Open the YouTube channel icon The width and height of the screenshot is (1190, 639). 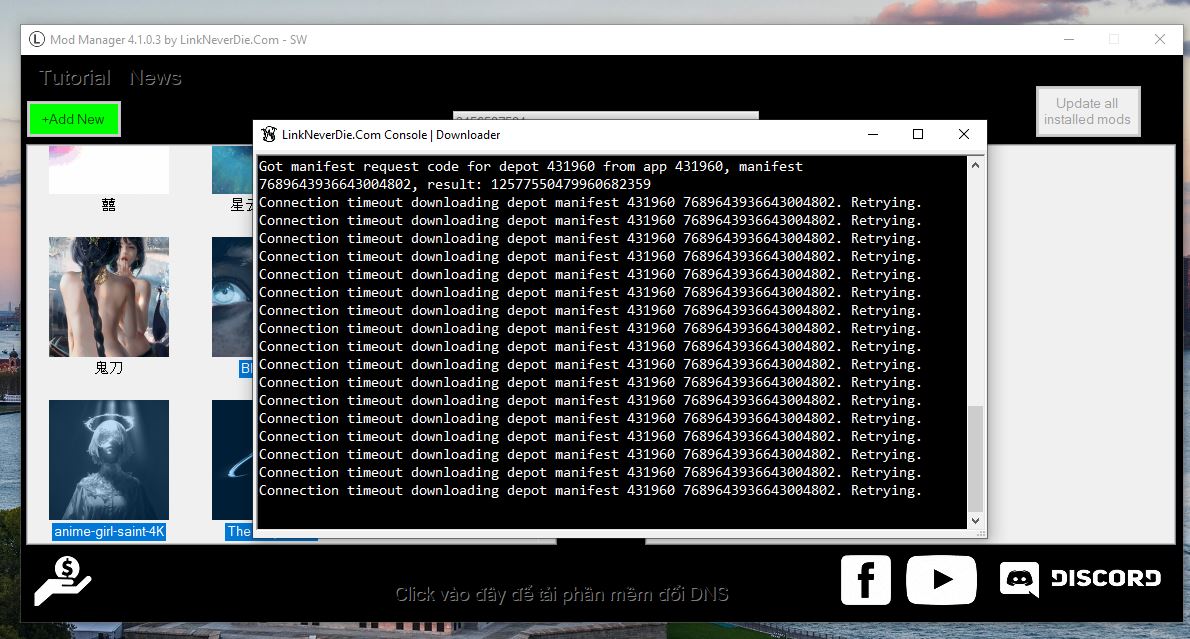941,580
